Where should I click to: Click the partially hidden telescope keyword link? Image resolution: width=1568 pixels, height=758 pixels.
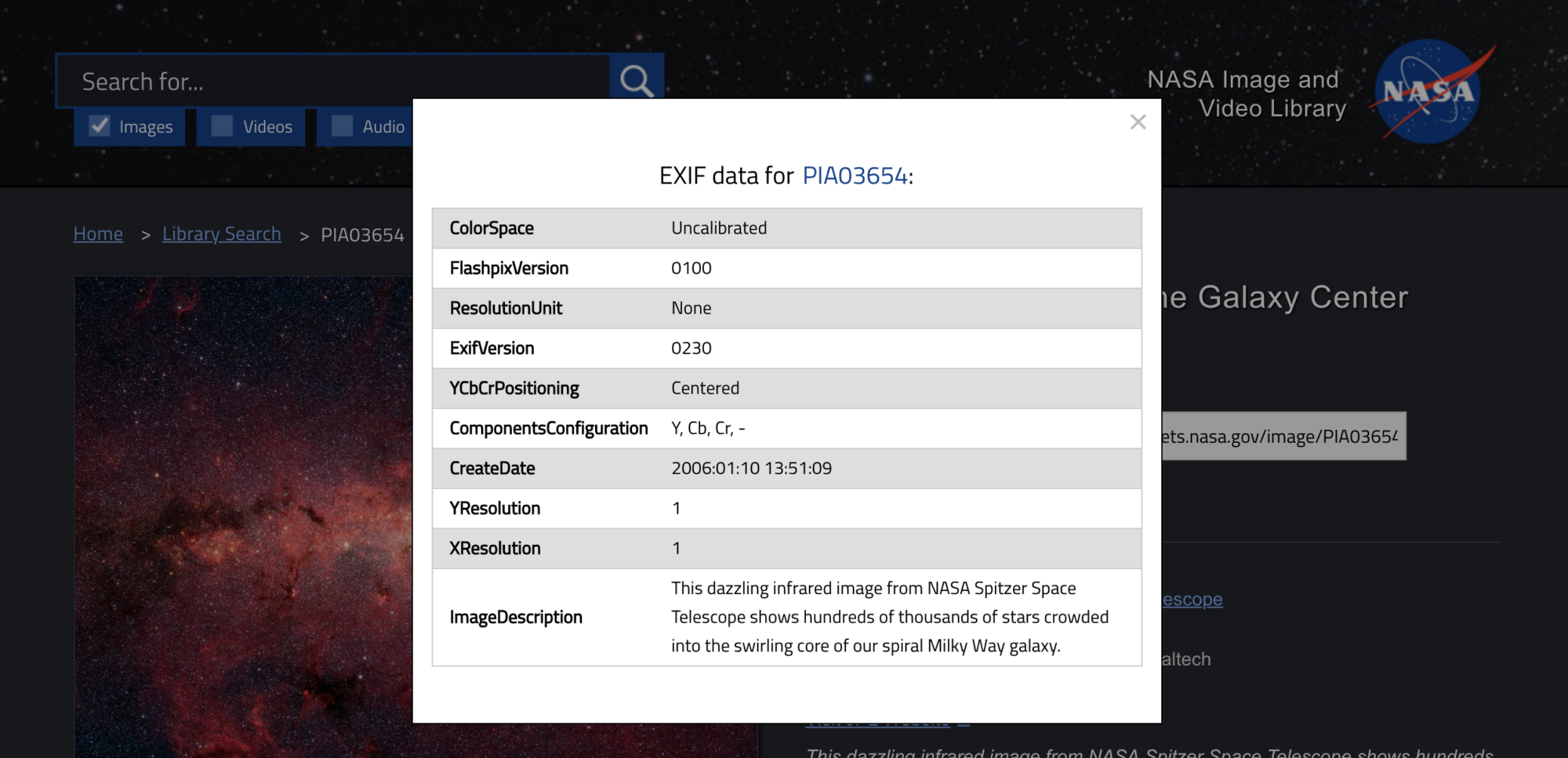pos(1192,600)
